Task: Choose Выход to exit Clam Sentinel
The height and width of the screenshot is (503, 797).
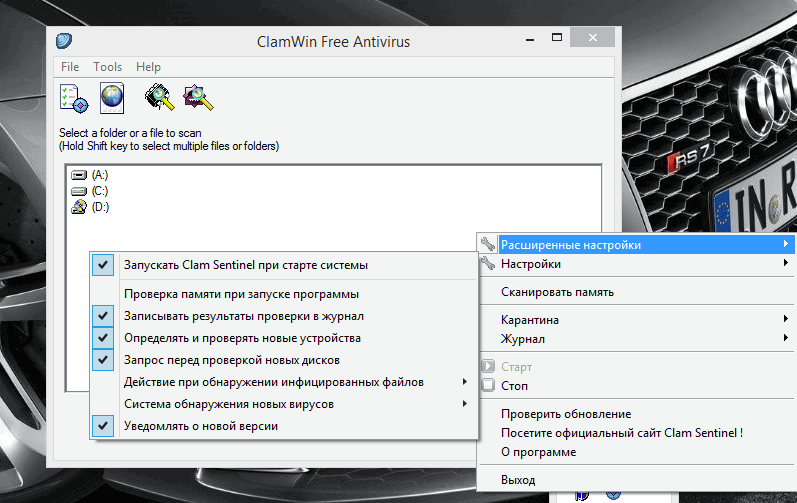Action: pos(637,480)
